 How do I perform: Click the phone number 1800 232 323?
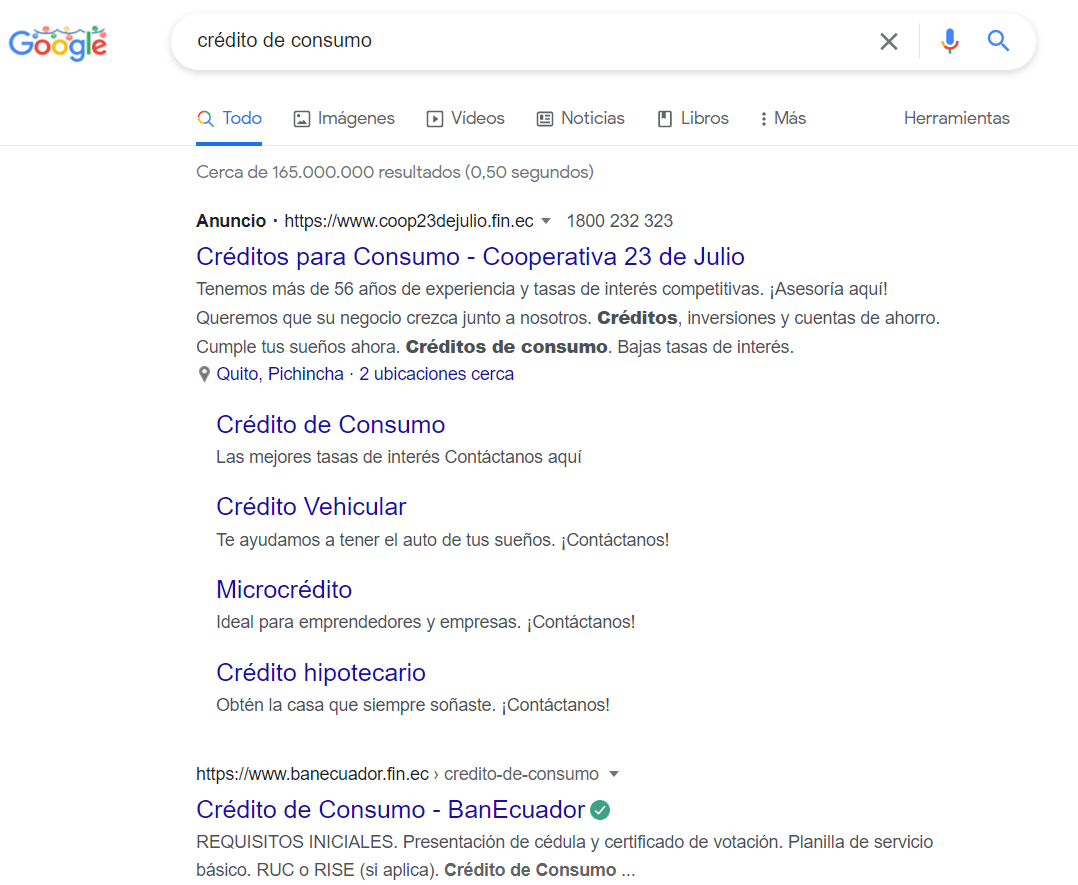point(619,221)
